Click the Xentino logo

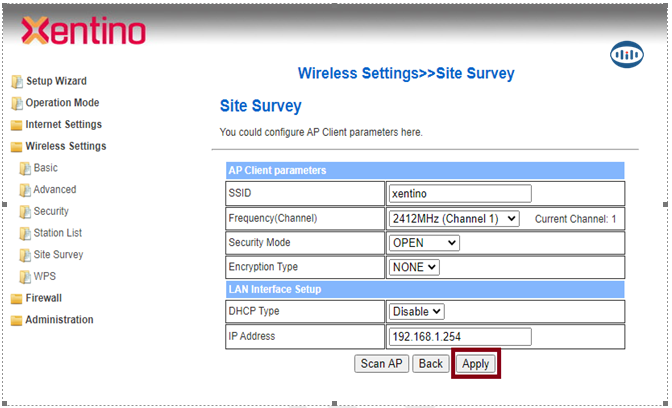tap(83, 32)
